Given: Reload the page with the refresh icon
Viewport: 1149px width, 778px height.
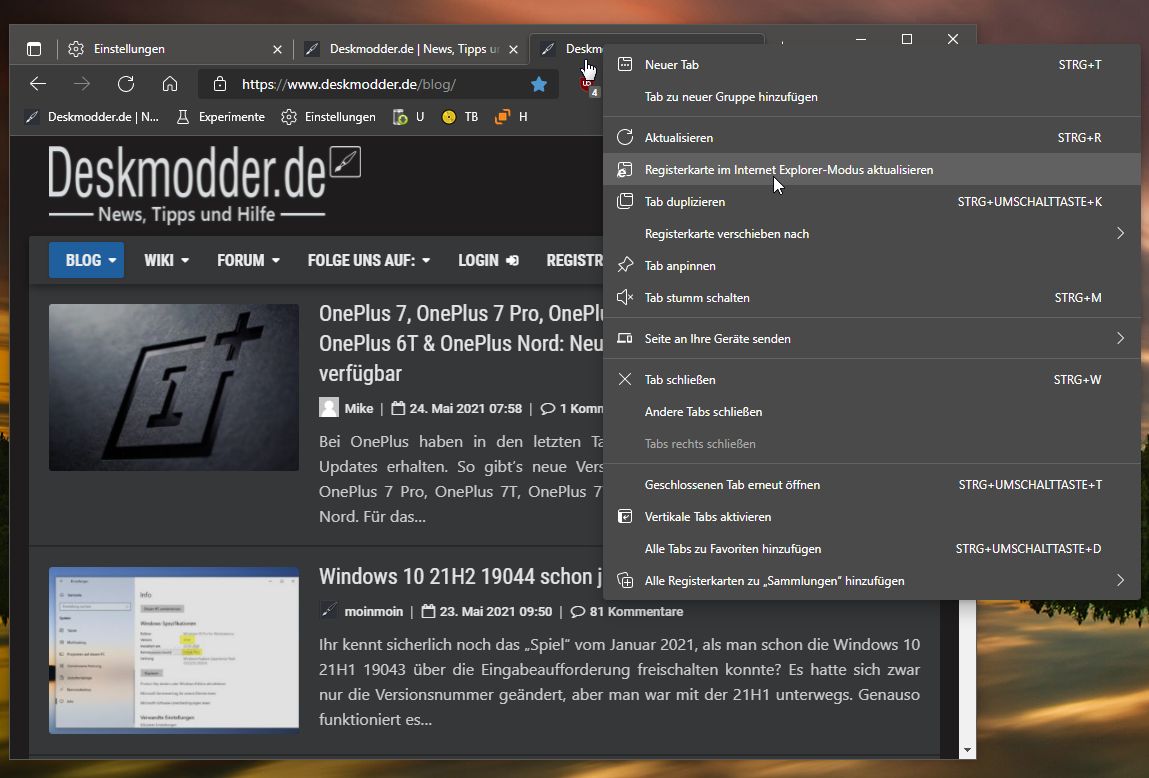Looking at the screenshot, I should click(126, 84).
